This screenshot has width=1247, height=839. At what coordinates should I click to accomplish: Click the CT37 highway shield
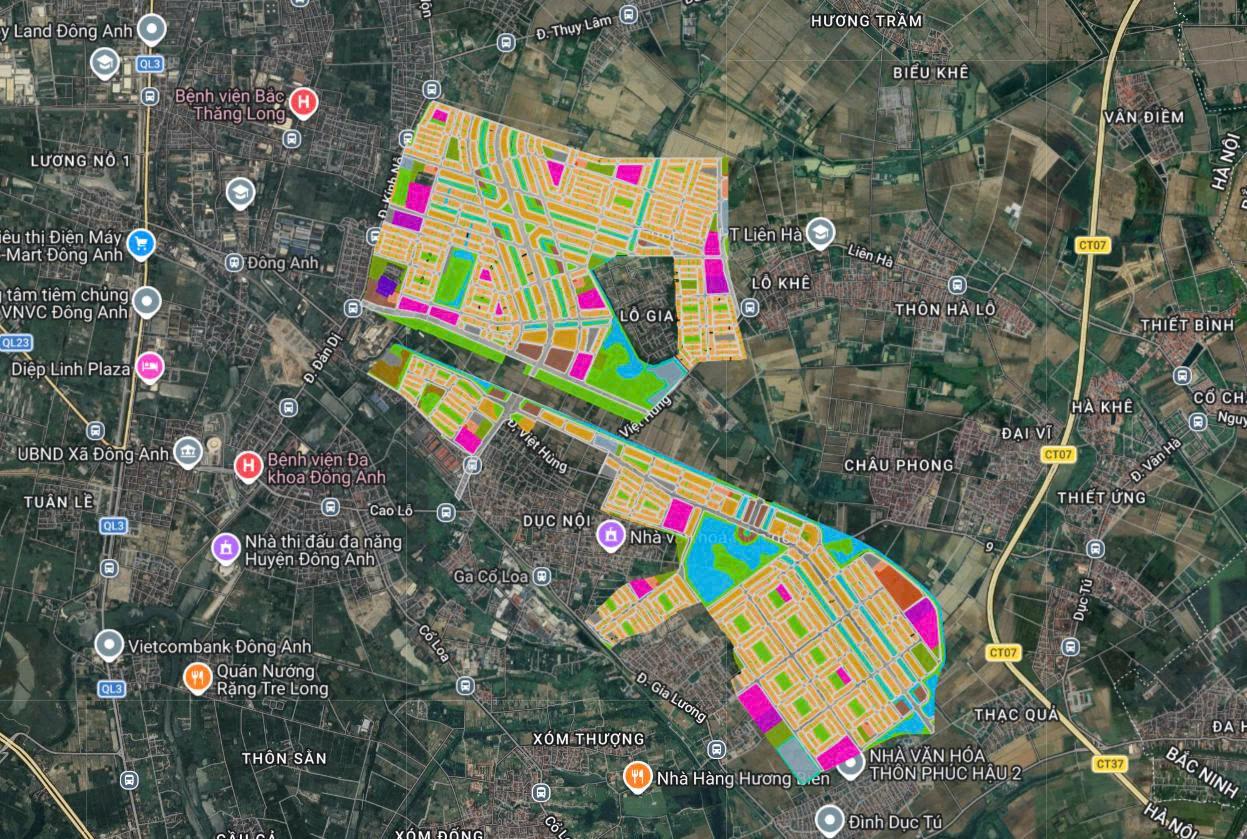click(1110, 764)
